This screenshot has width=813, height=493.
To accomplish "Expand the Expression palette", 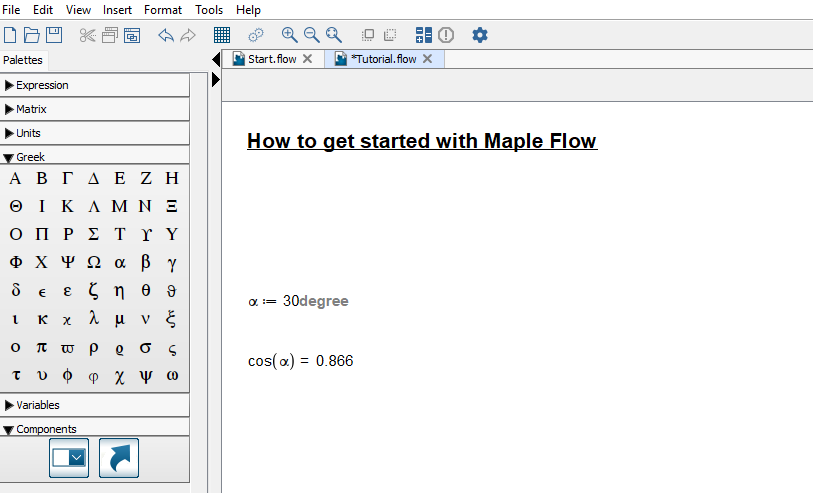I will [95, 85].
